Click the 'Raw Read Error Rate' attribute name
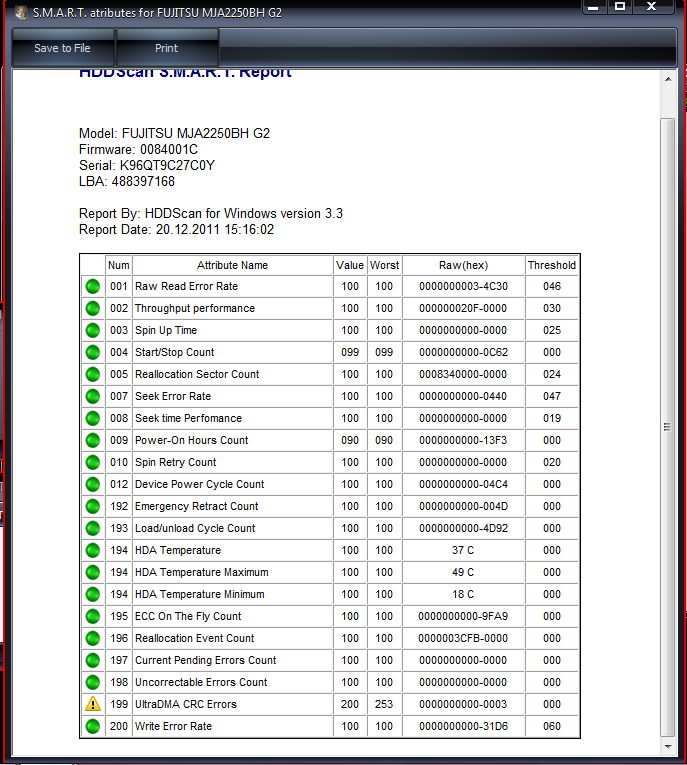 (186, 286)
